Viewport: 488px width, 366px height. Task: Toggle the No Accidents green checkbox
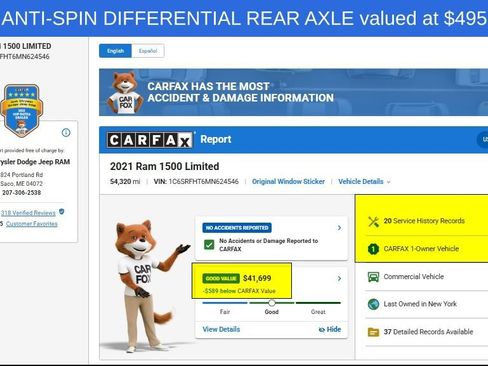(x=209, y=245)
